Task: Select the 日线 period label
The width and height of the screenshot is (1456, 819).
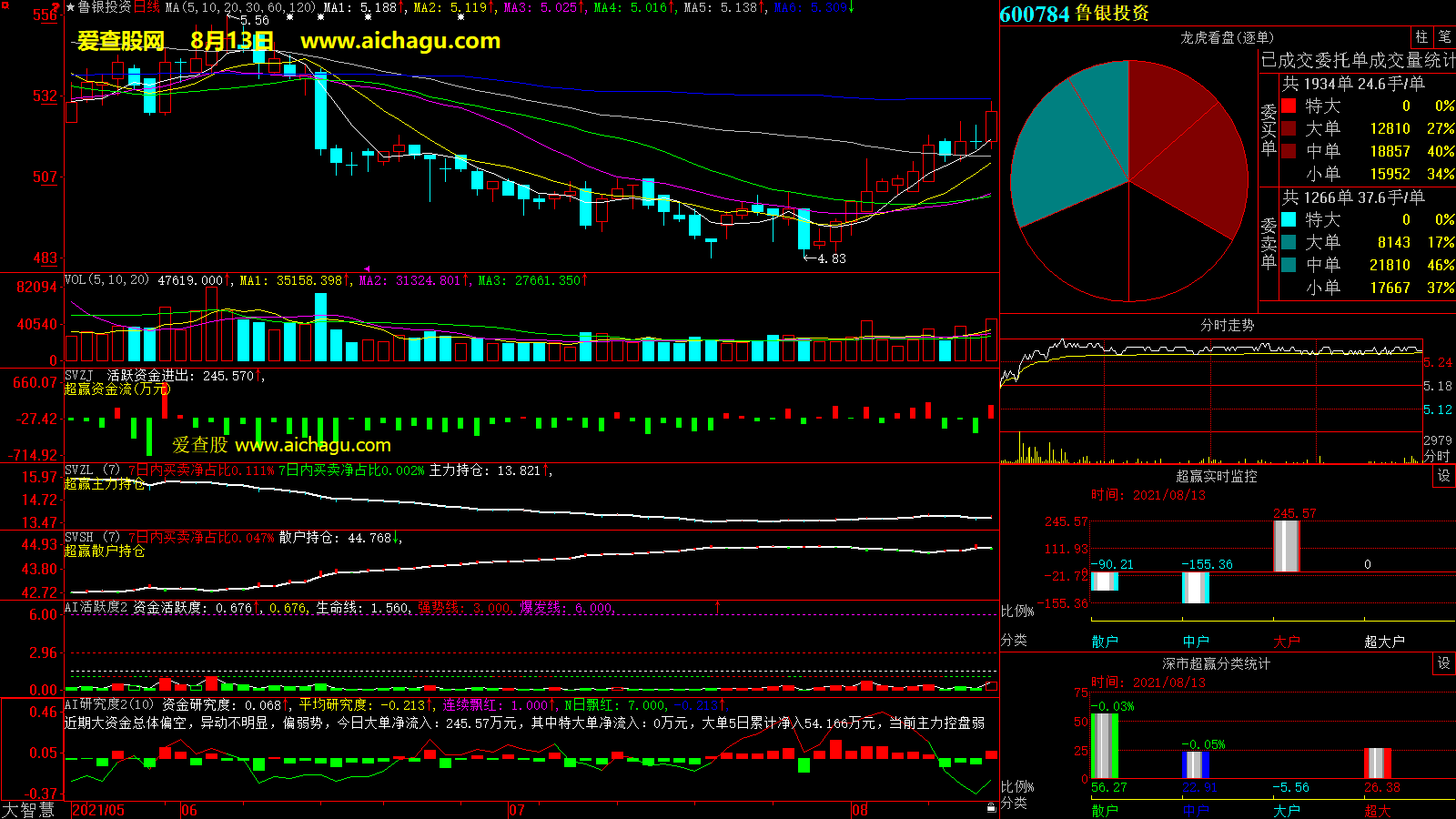Action: pyautogui.click(x=147, y=7)
